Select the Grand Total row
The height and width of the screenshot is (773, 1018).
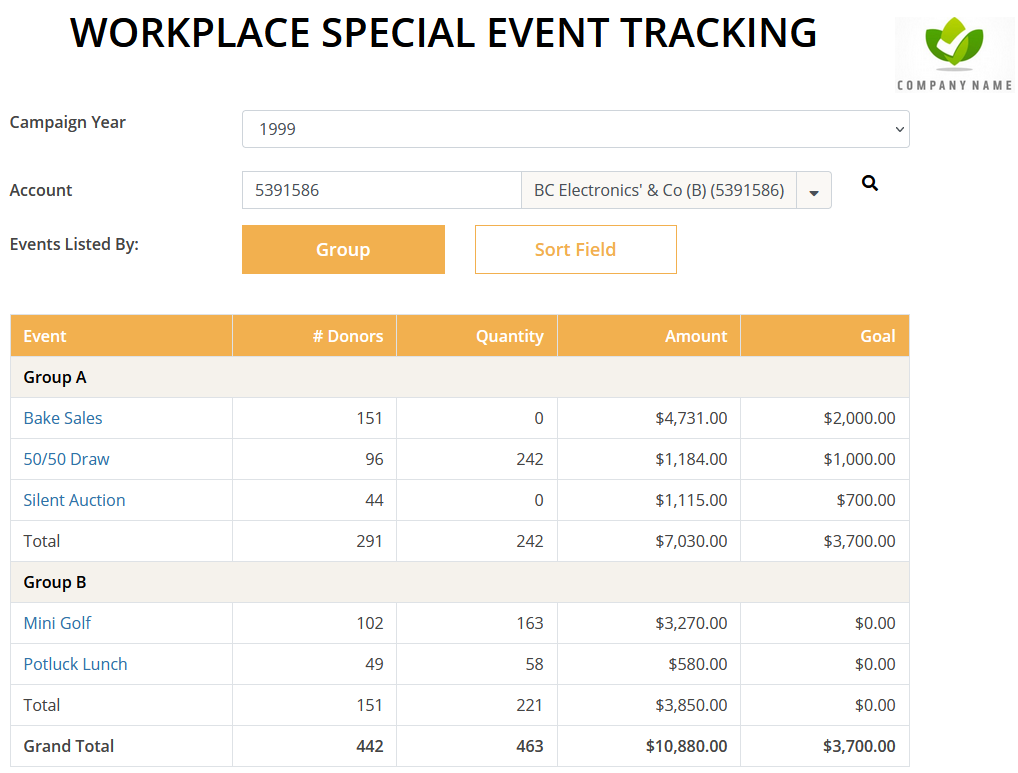pos(68,746)
